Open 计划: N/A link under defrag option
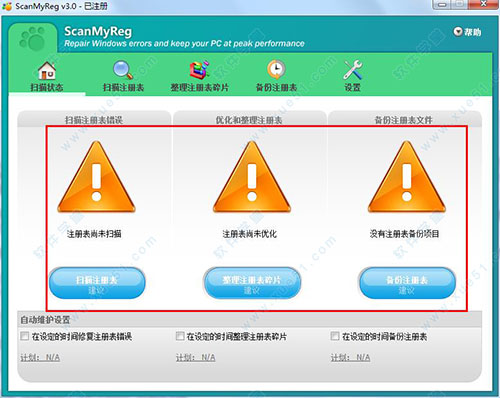The height and width of the screenshot is (398, 500). [195, 358]
